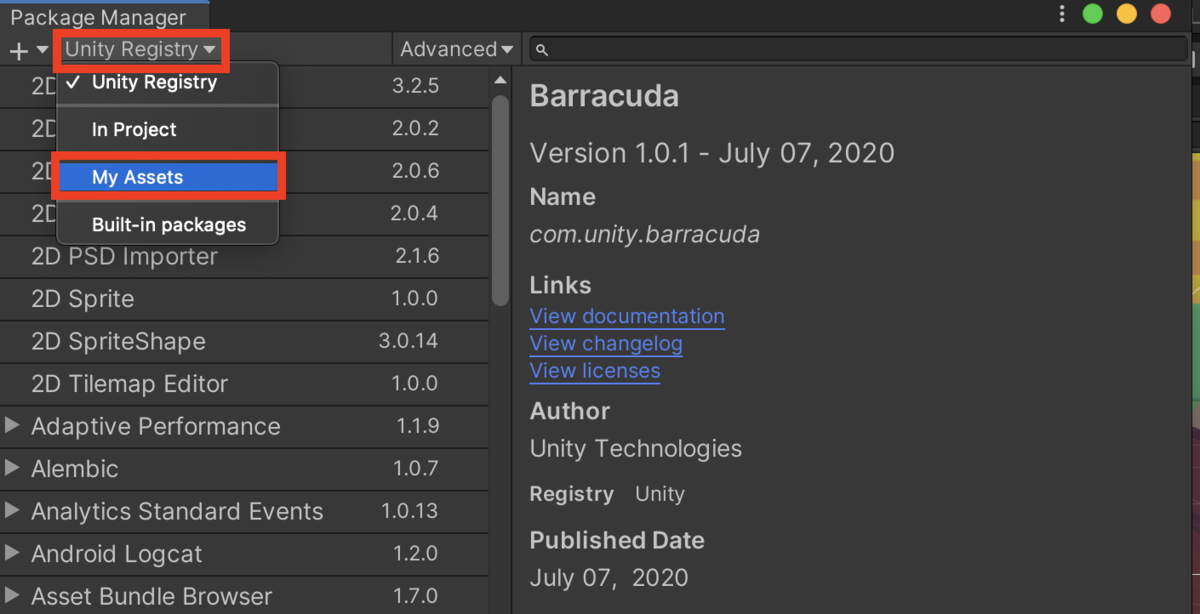The width and height of the screenshot is (1200, 614).
Task: Select the Android Logcat row
Action: [x=244, y=554]
